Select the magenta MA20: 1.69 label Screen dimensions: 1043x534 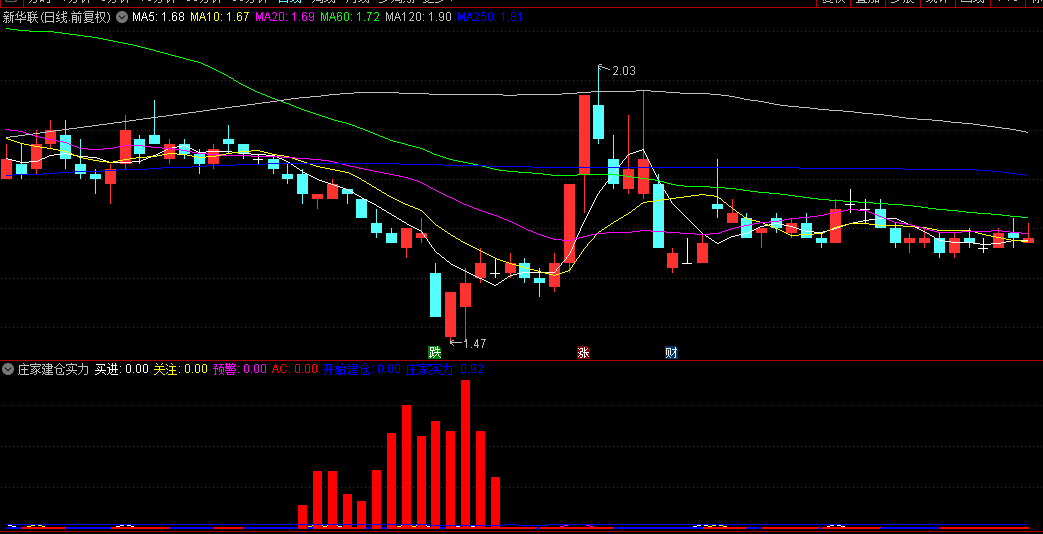[x=285, y=17]
